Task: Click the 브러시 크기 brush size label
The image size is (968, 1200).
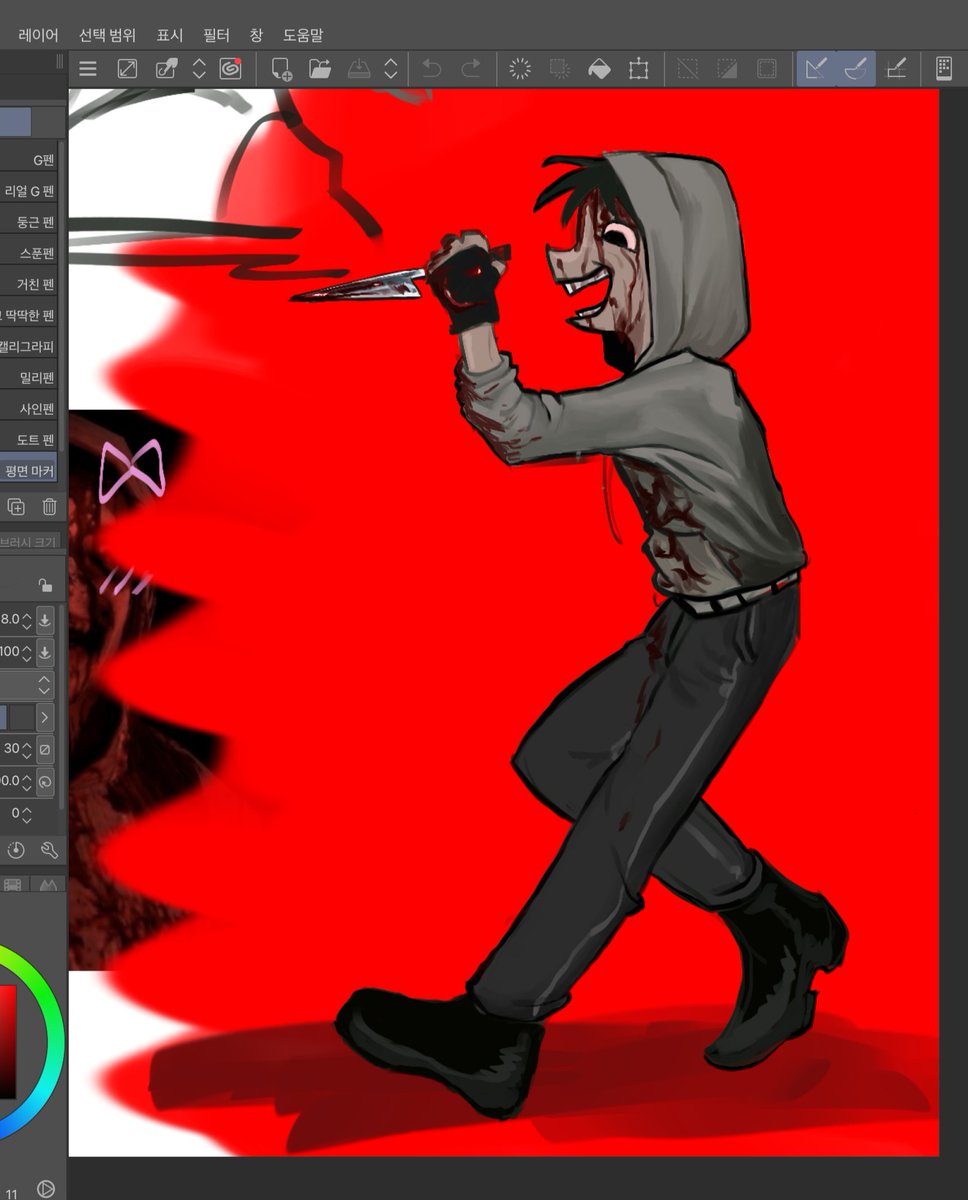Action: point(30,542)
